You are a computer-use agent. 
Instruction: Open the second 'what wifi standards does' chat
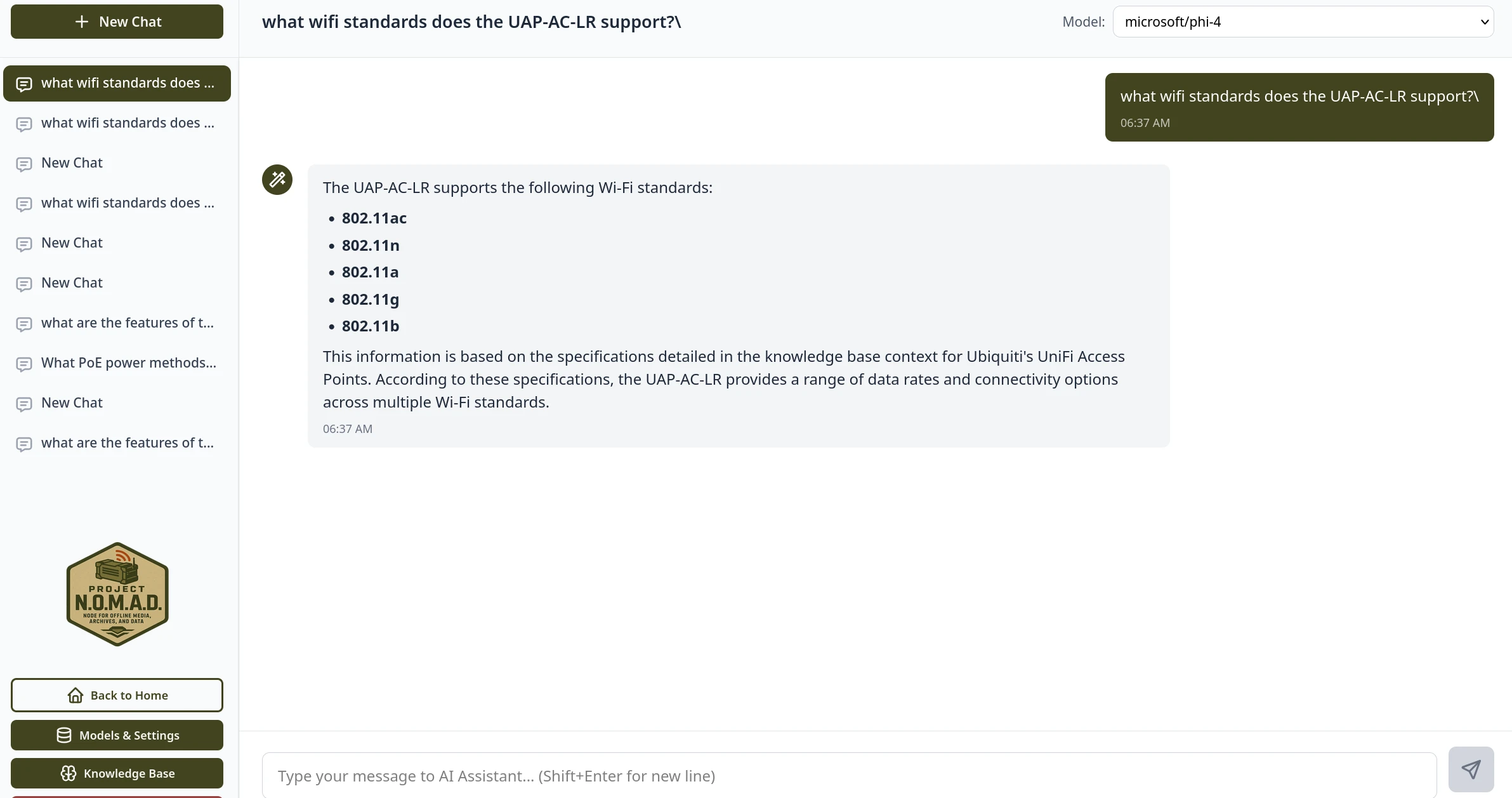128,123
